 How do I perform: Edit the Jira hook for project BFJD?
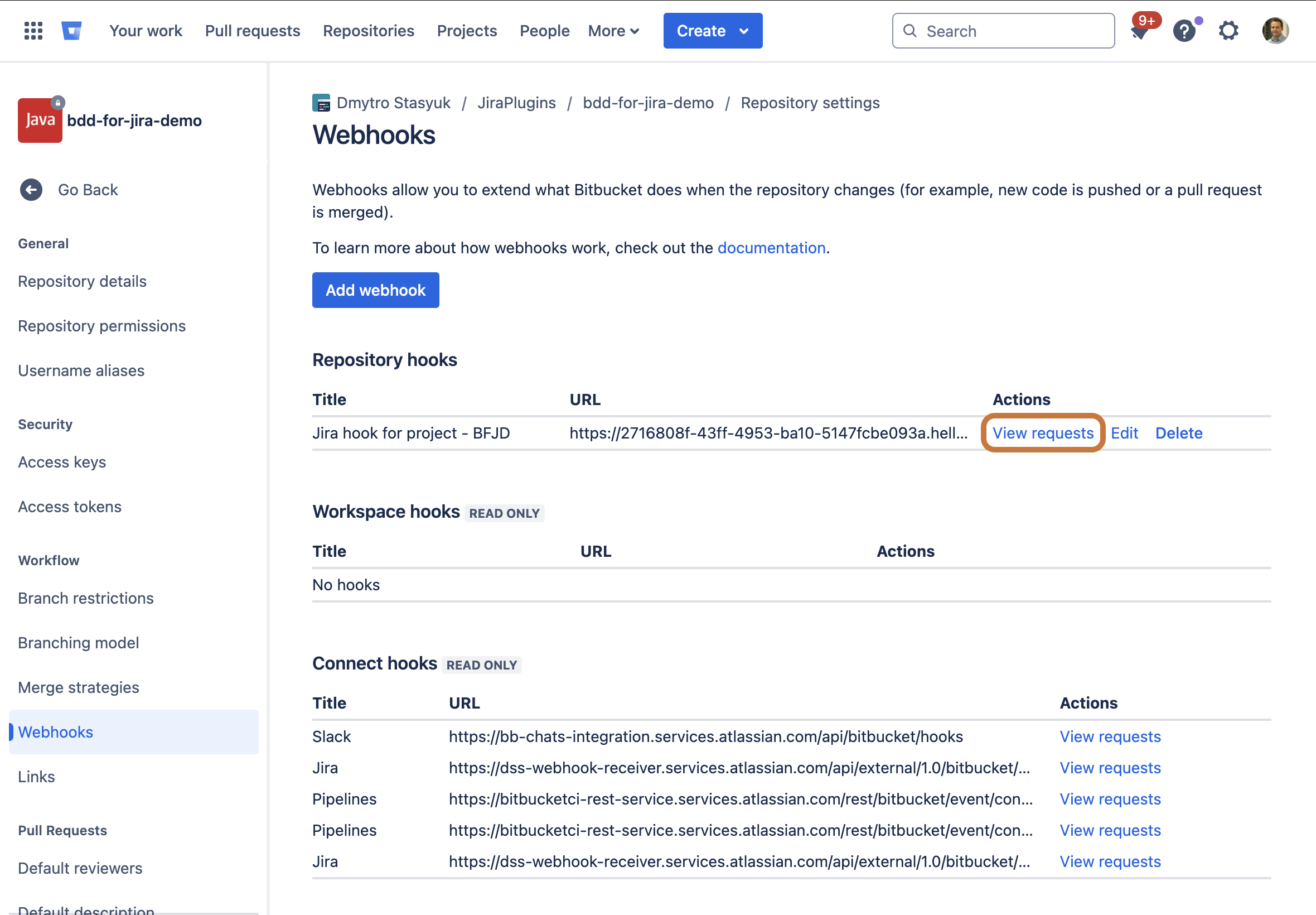tap(1124, 433)
